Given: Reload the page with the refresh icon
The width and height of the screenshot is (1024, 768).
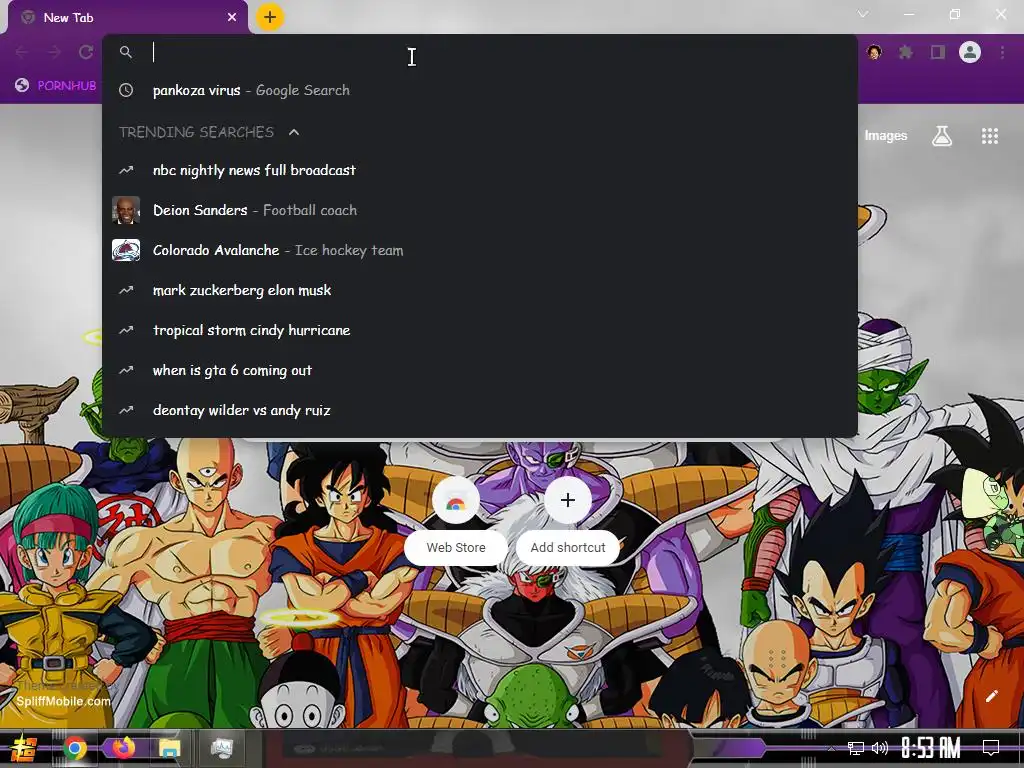Looking at the screenshot, I should (86, 52).
